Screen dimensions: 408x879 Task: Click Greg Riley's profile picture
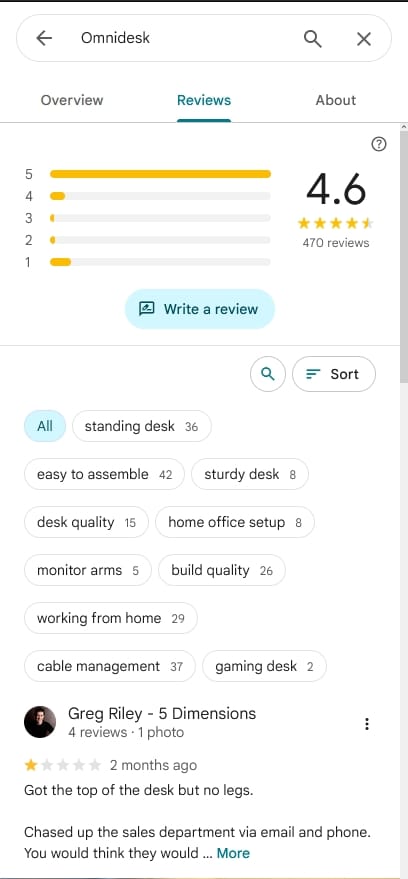pyautogui.click(x=40, y=722)
